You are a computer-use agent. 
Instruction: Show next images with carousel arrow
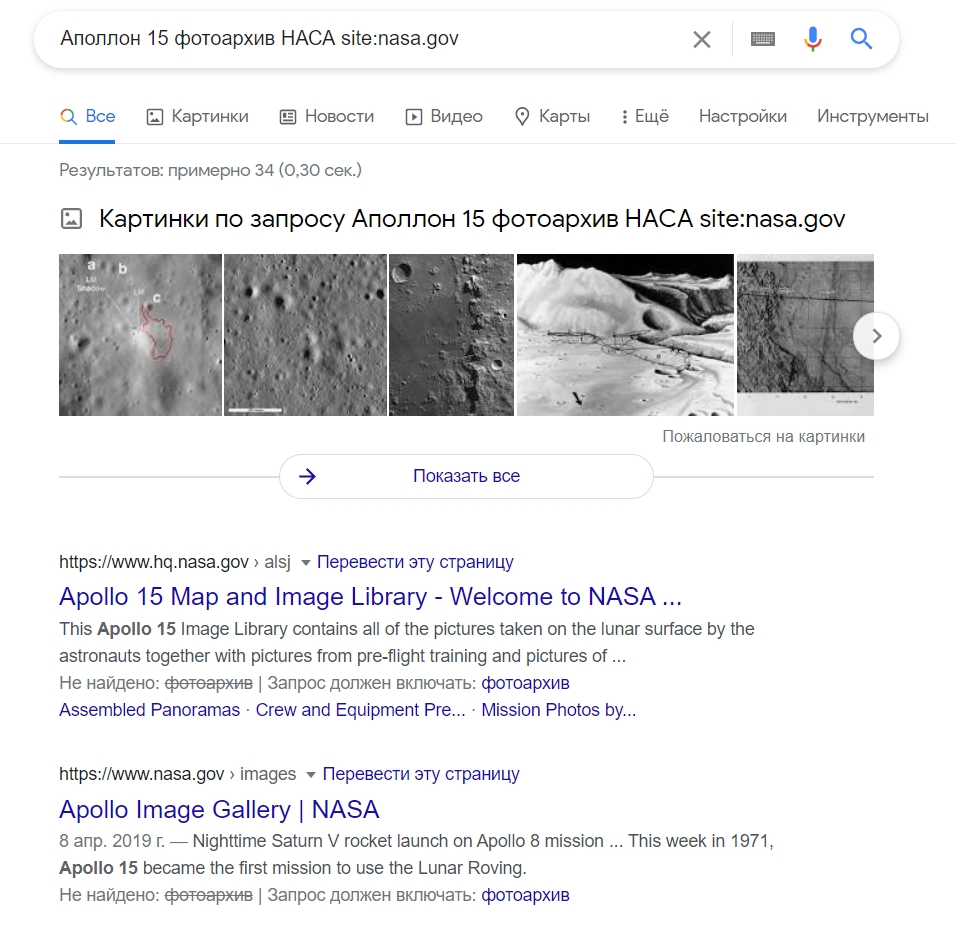pos(876,336)
